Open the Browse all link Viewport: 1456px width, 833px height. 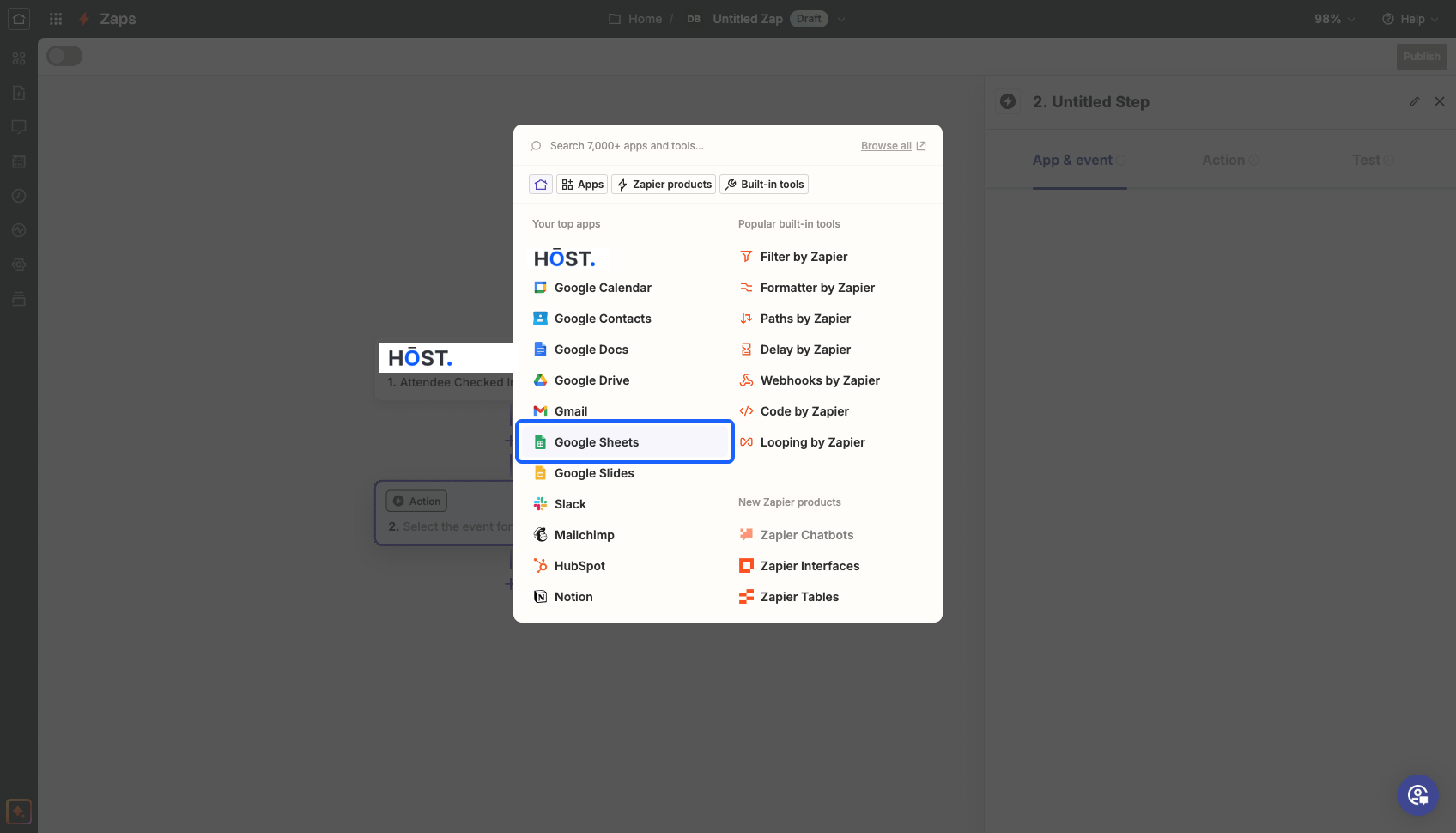tap(893, 146)
